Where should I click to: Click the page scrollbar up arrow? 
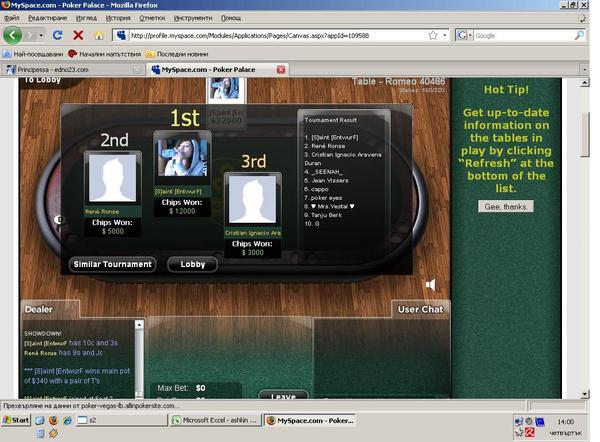(x=584, y=82)
